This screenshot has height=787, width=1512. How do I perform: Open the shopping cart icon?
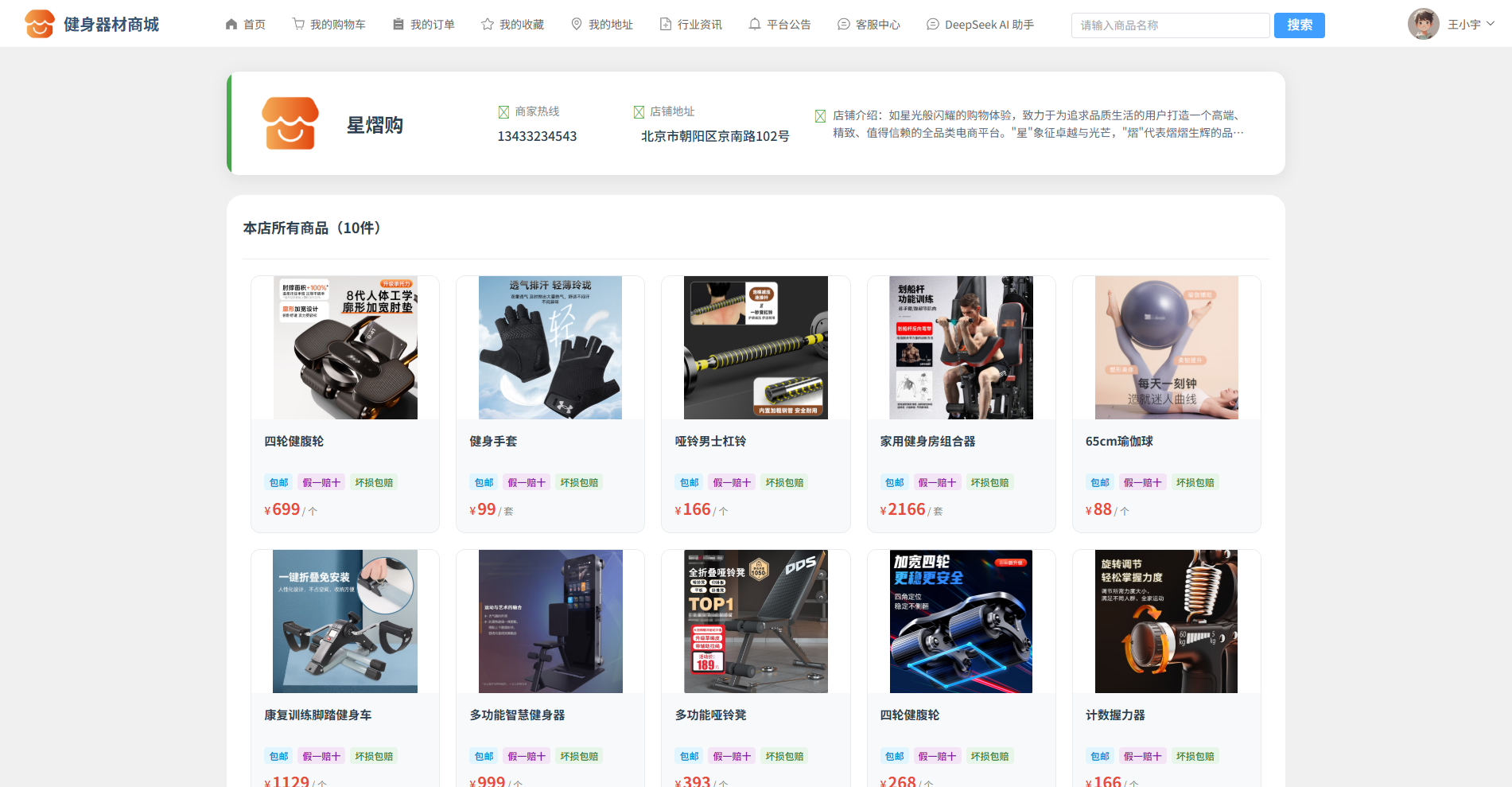pyautogui.click(x=298, y=25)
